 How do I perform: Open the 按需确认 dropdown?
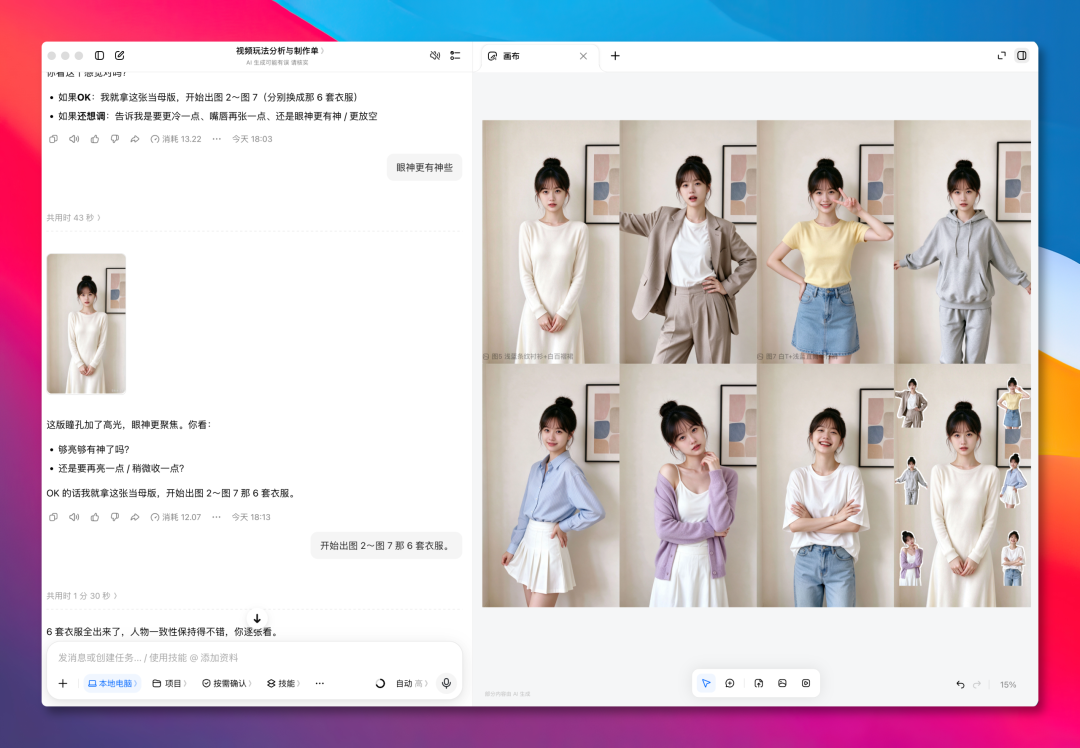click(x=227, y=683)
